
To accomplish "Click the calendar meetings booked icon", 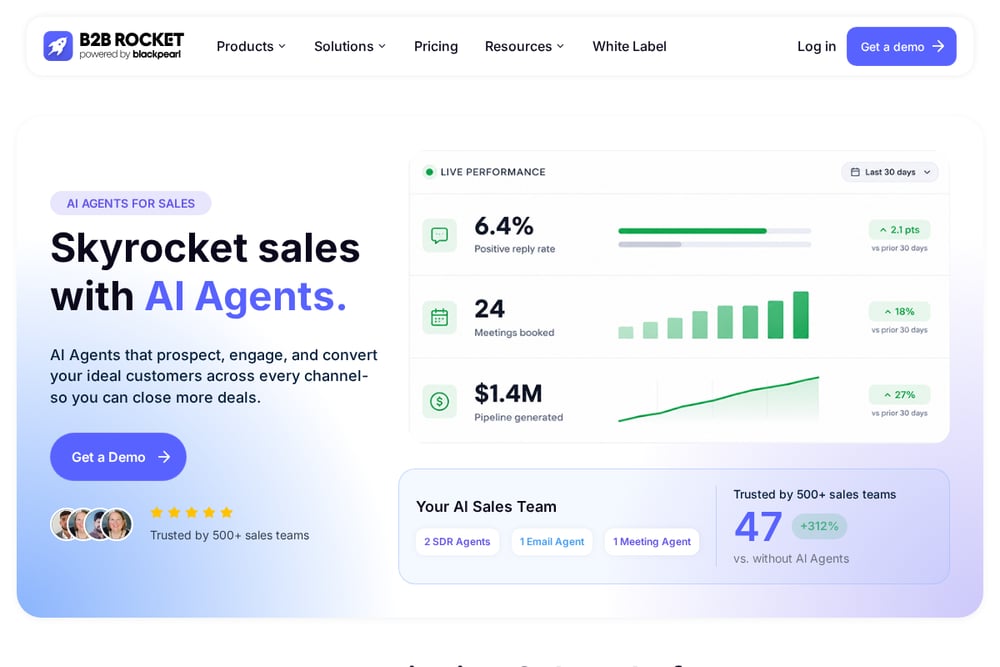I will [439, 318].
